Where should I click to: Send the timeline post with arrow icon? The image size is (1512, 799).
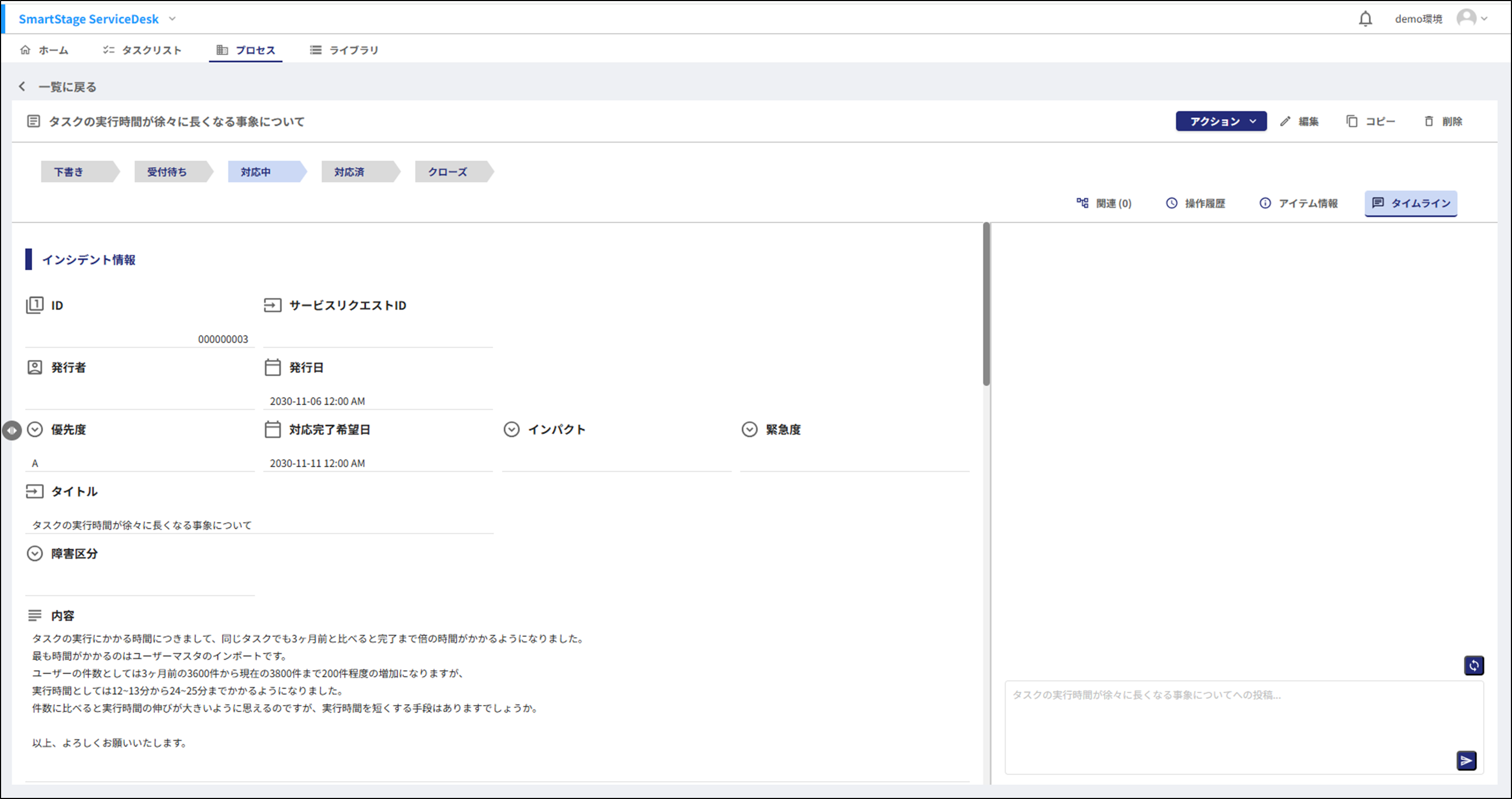click(x=1466, y=760)
